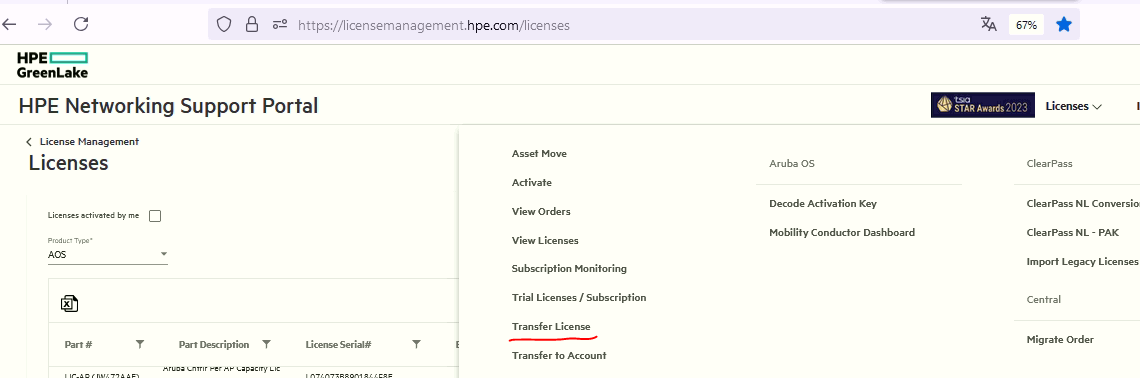Viewport: 1140px width, 378px height.
Task: Click the HPE GreenLake logo
Action: tap(52, 65)
